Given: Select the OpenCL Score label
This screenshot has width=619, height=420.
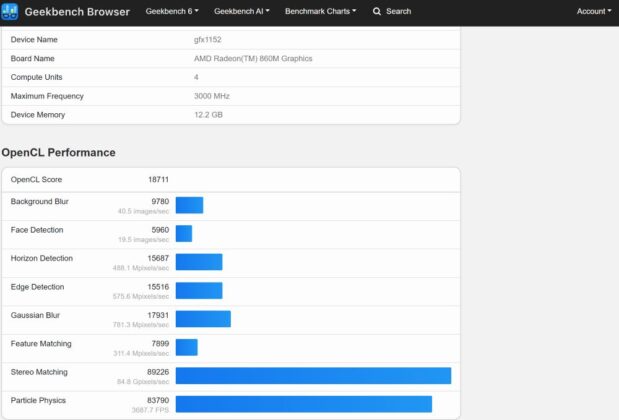Looking at the screenshot, I should (36, 180).
